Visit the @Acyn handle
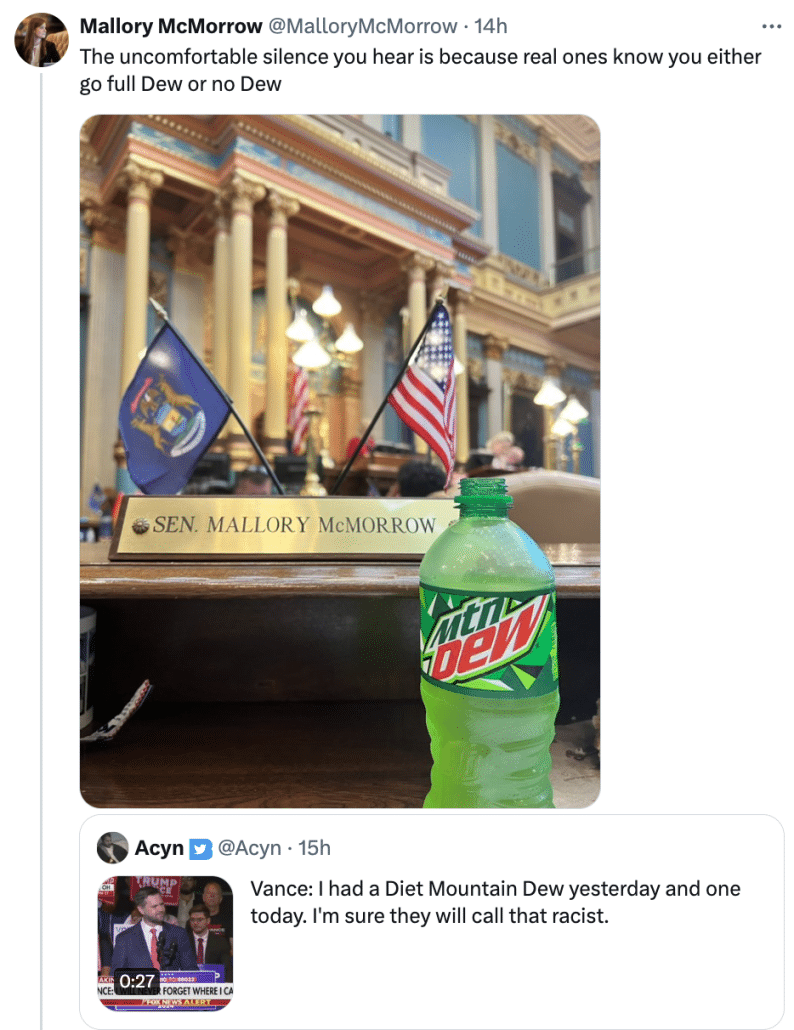This screenshot has width=794, height=1030. click(x=249, y=848)
